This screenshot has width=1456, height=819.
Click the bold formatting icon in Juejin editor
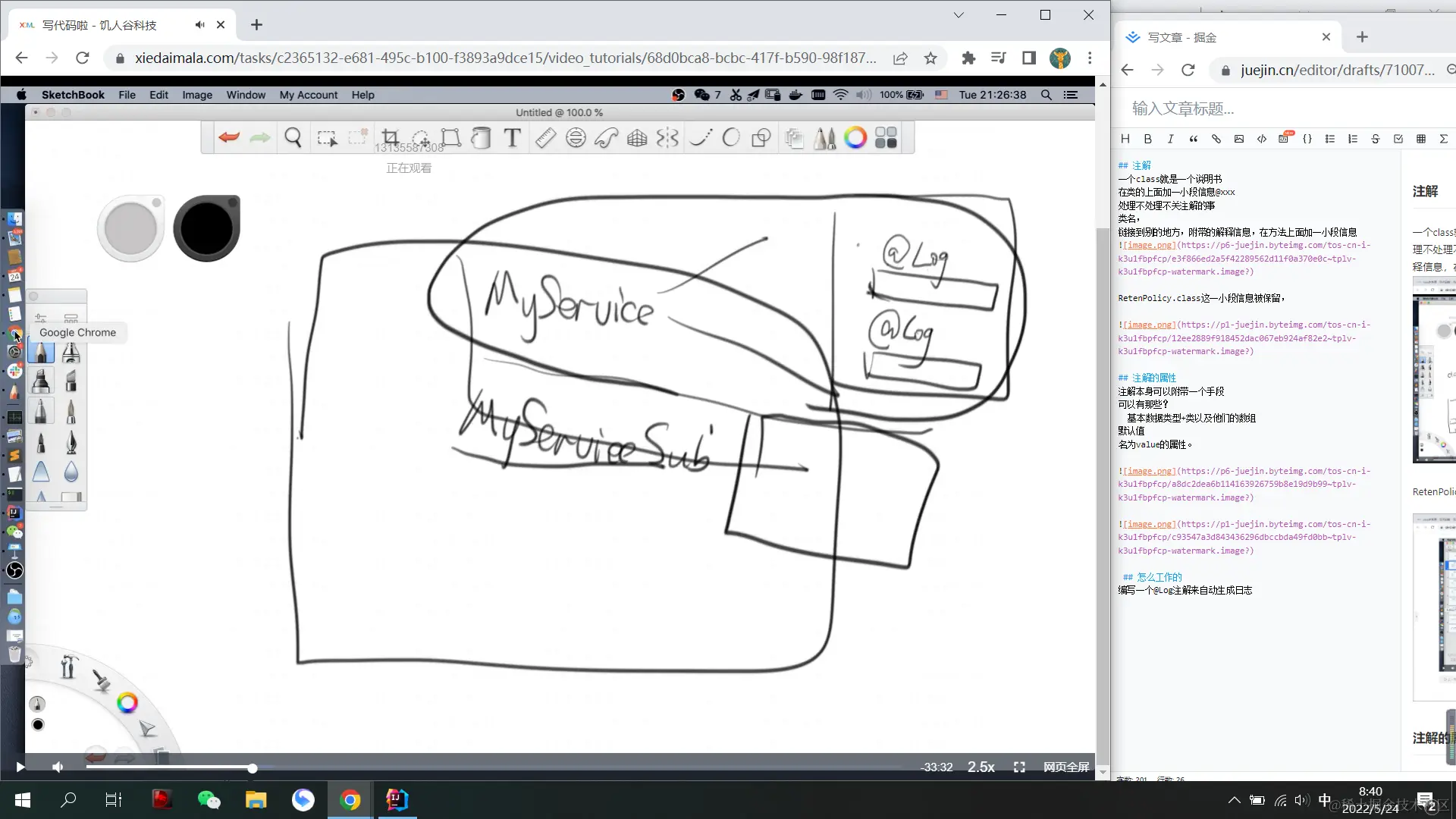[x=1147, y=139]
